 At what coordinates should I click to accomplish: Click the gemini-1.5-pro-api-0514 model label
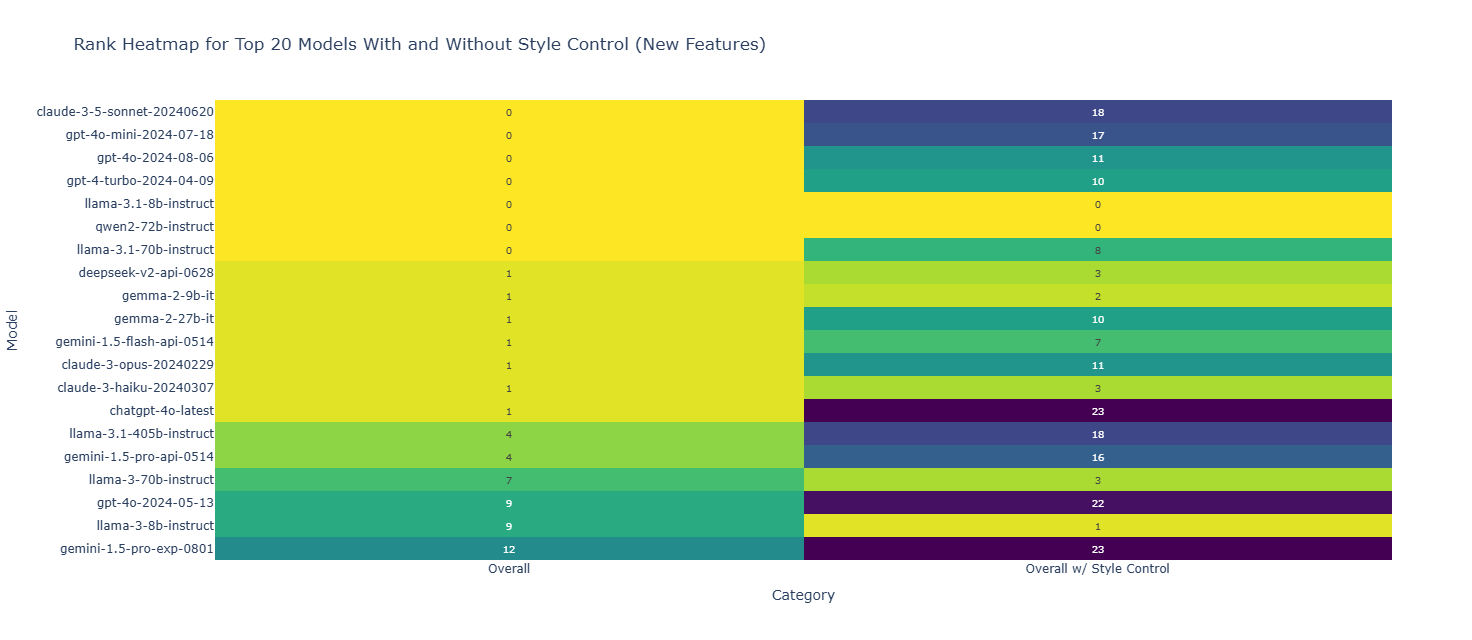(139, 457)
